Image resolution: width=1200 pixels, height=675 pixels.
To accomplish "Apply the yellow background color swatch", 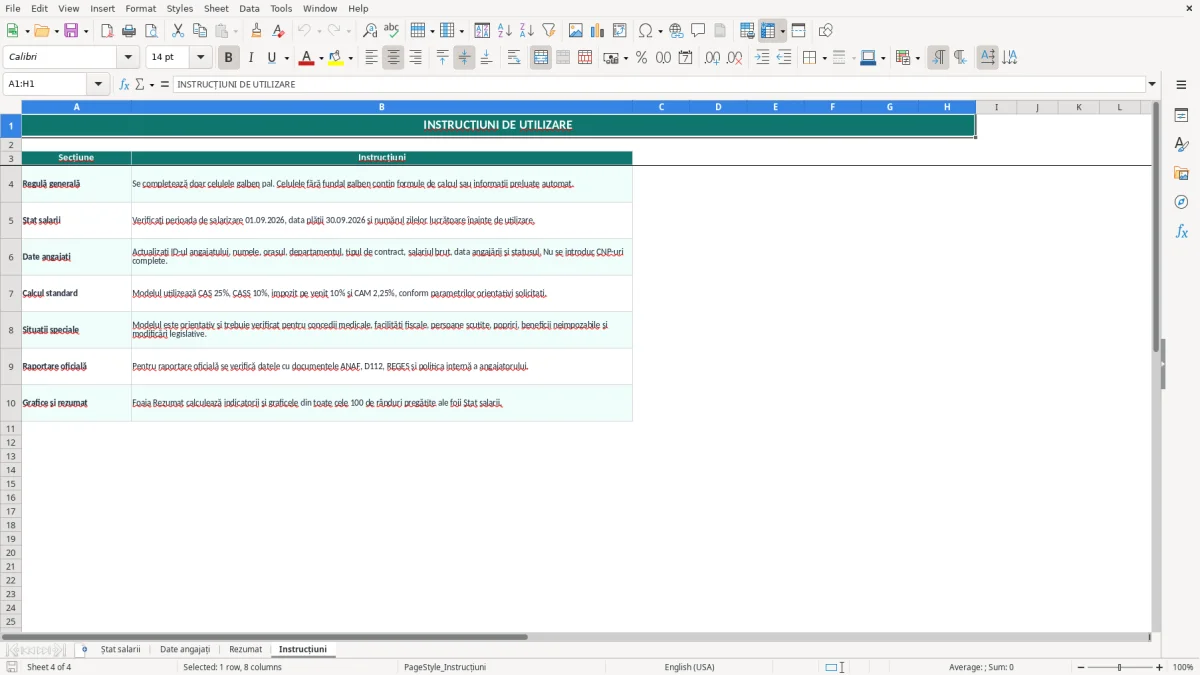I will pos(335,58).
